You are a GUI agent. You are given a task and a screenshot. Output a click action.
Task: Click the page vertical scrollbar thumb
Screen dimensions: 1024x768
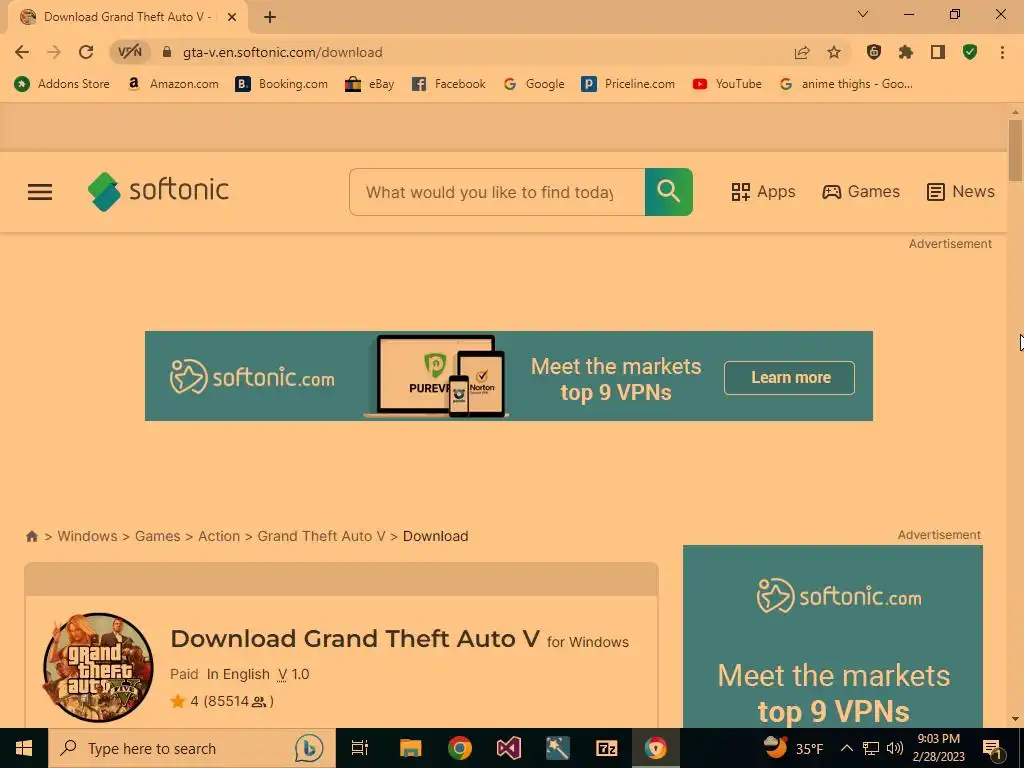point(1015,150)
